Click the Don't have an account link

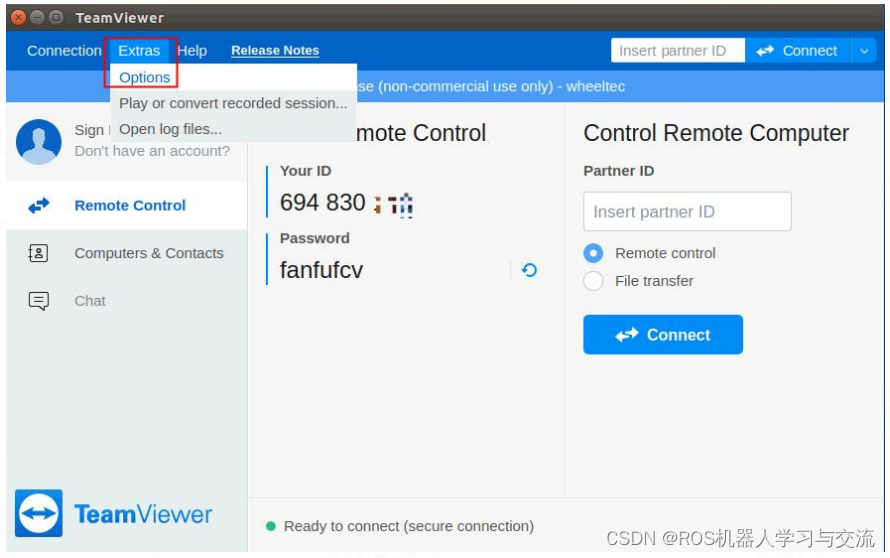point(152,151)
